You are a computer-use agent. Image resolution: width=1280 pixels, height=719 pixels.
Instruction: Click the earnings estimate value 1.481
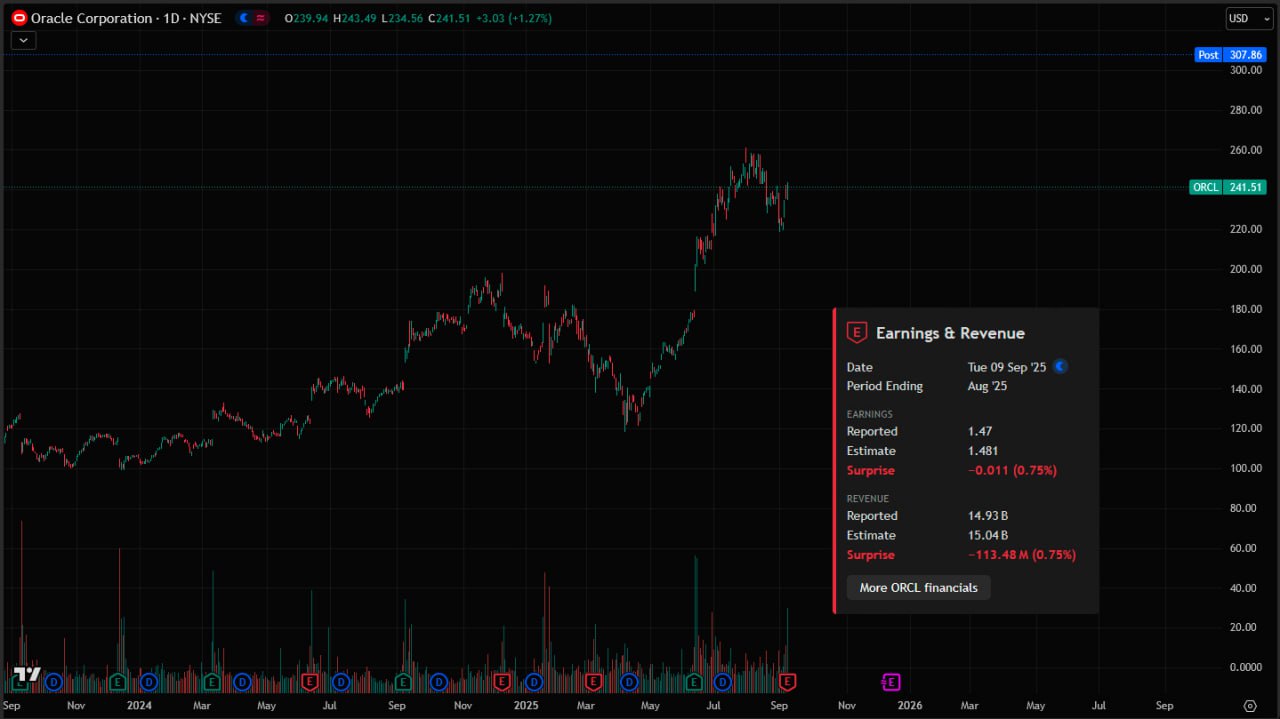pos(983,451)
